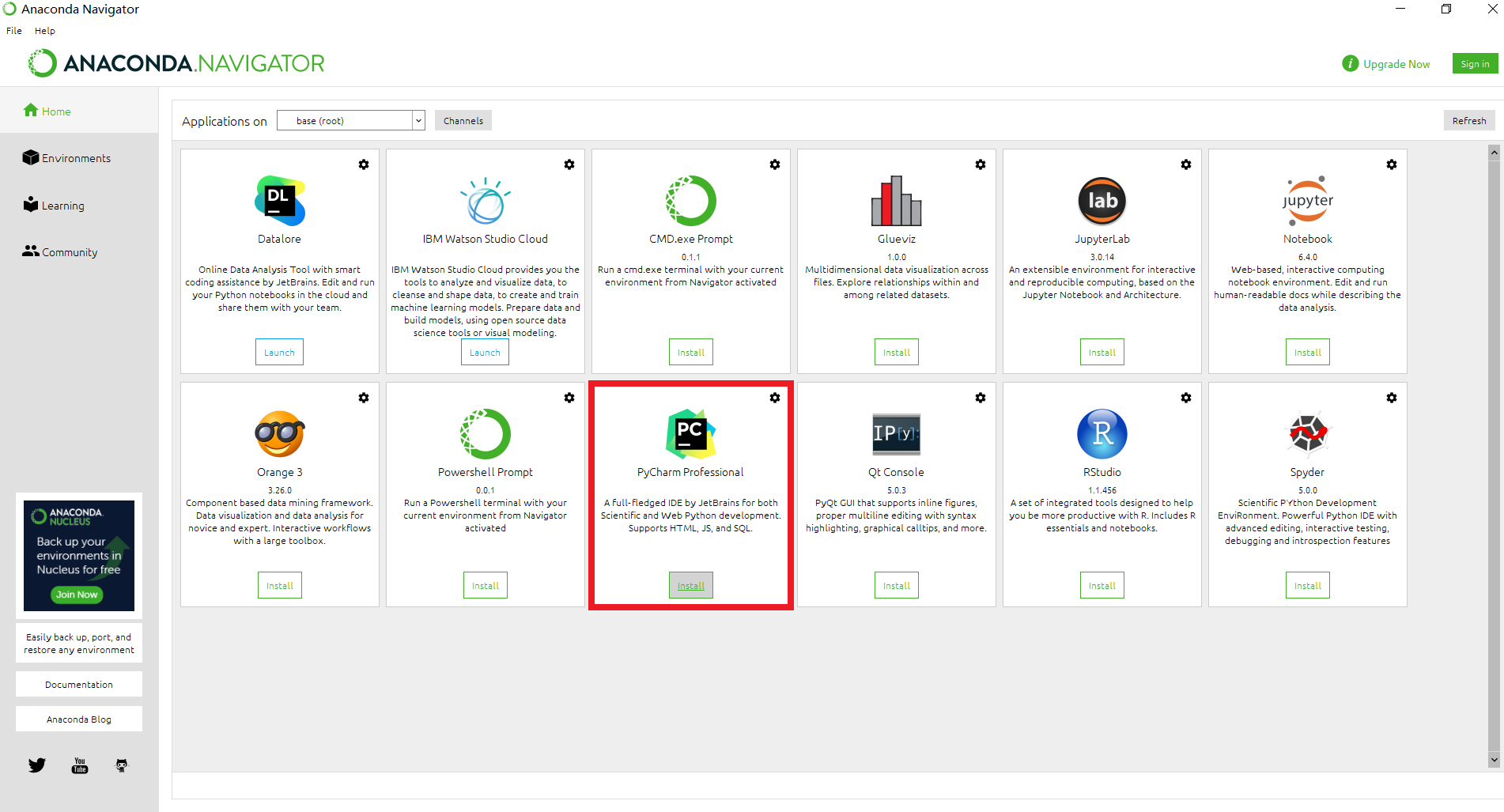Launch IBM Watson Studio Cloud

485,353
